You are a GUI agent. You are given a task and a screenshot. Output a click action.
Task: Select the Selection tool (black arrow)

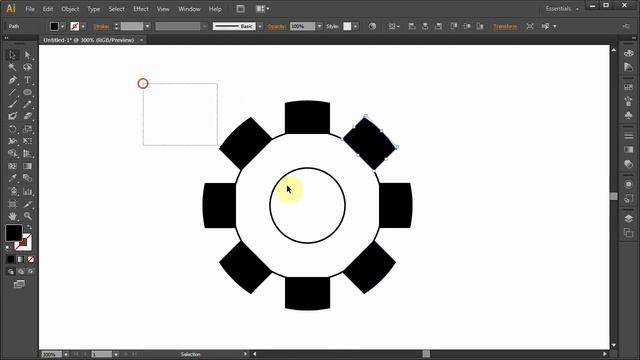pos(12,55)
